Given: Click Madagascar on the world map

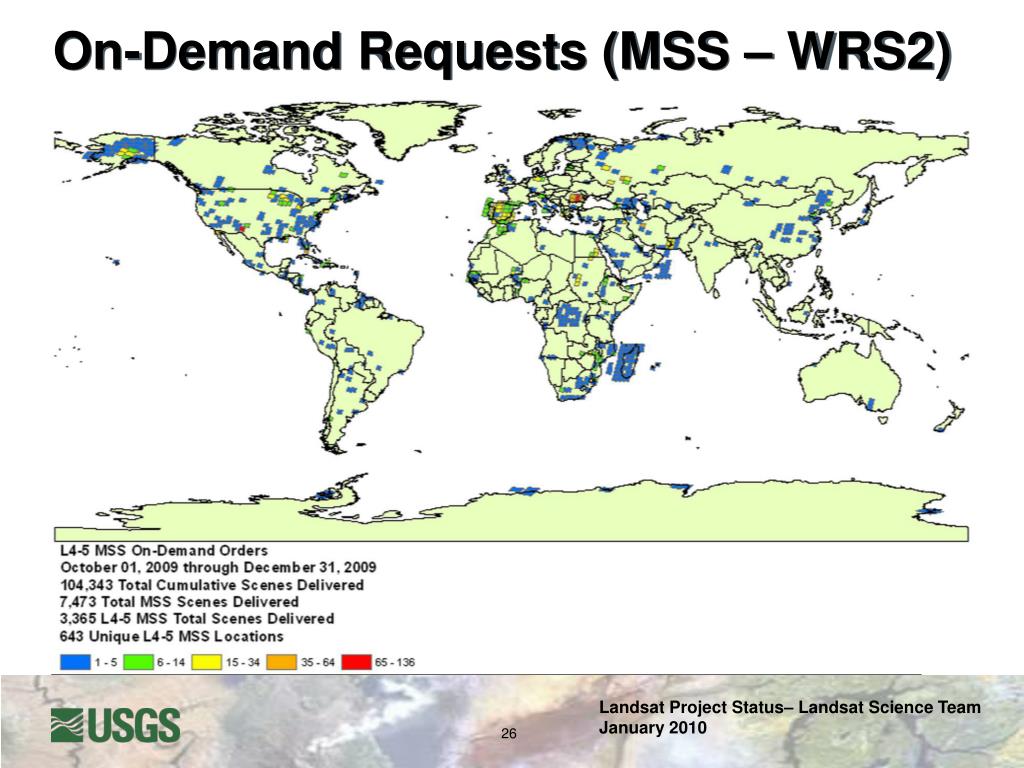Looking at the screenshot, I should (x=627, y=362).
